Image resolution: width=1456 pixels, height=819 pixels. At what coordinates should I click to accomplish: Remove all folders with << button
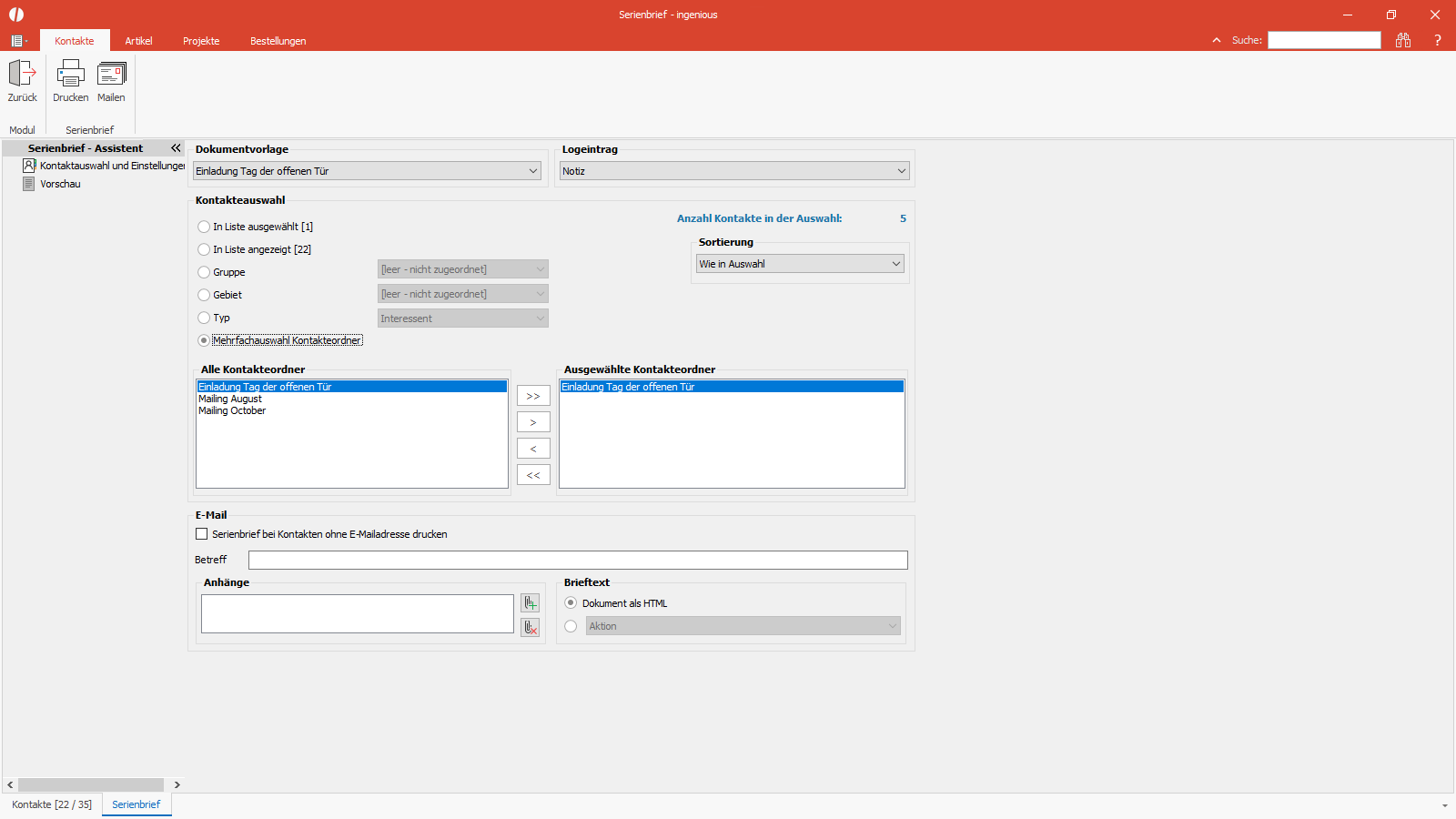pyautogui.click(x=533, y=475)
